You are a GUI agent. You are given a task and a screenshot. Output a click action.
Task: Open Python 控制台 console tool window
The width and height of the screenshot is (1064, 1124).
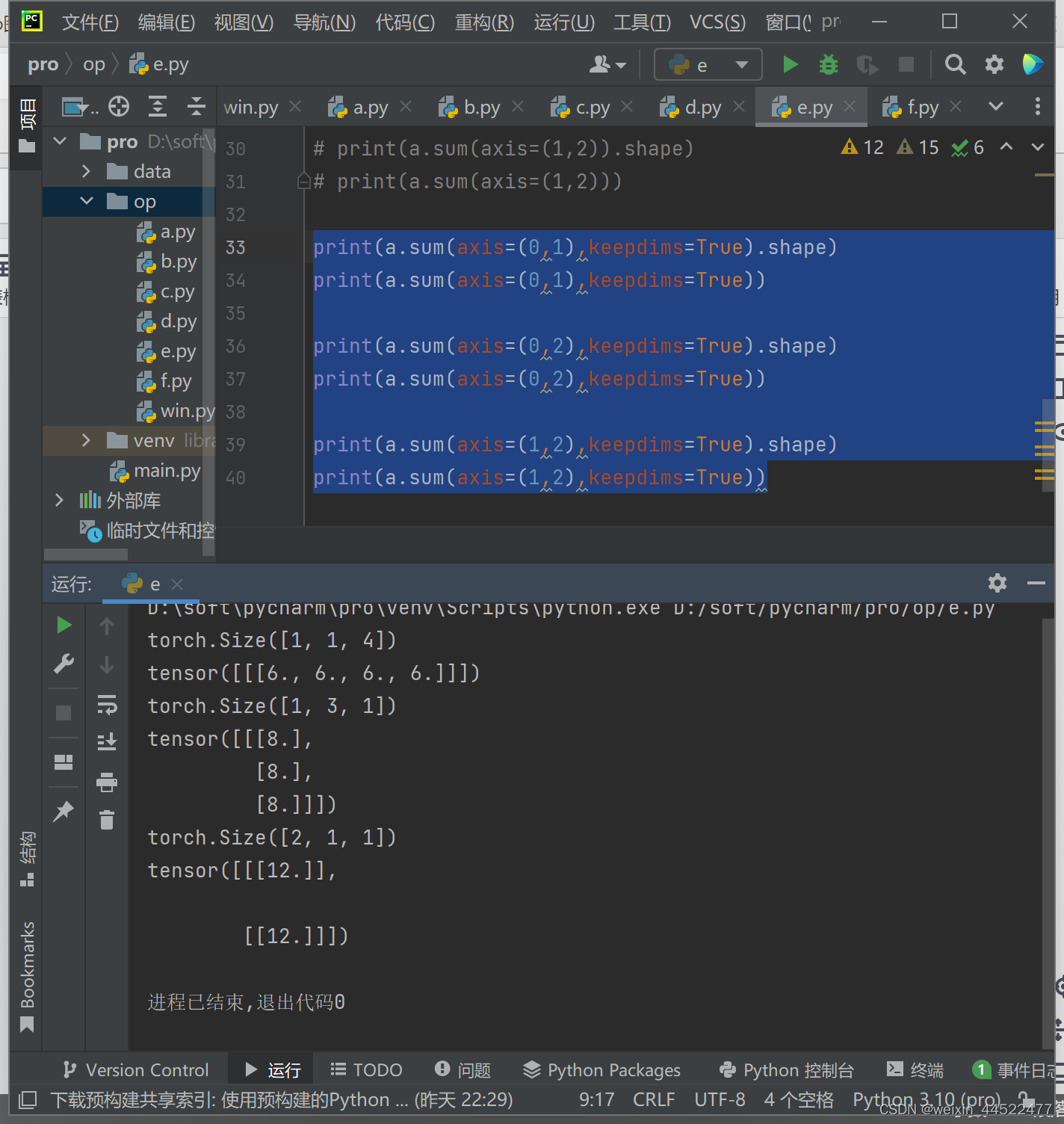click(x=786, y=1070)
